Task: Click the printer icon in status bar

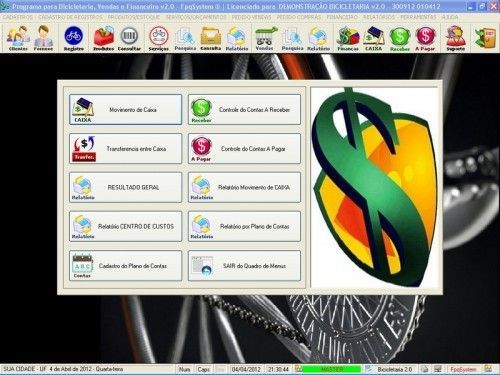Action: point(424,369)
